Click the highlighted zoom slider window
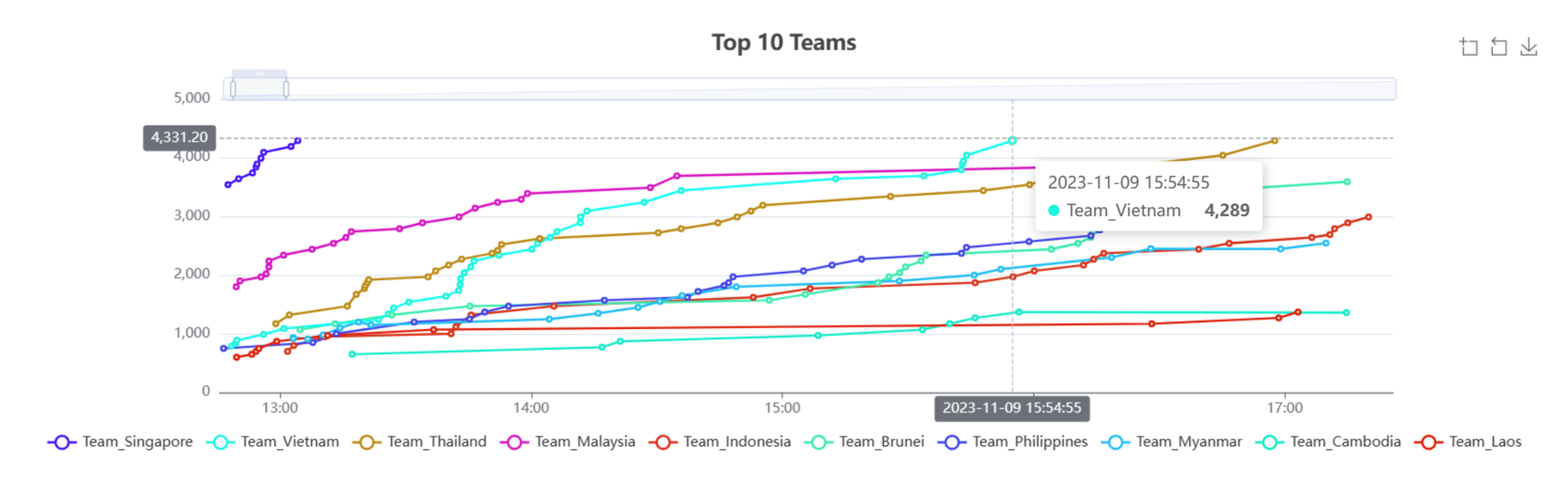This screenshot has width=1568, height=483. point(259,89)
